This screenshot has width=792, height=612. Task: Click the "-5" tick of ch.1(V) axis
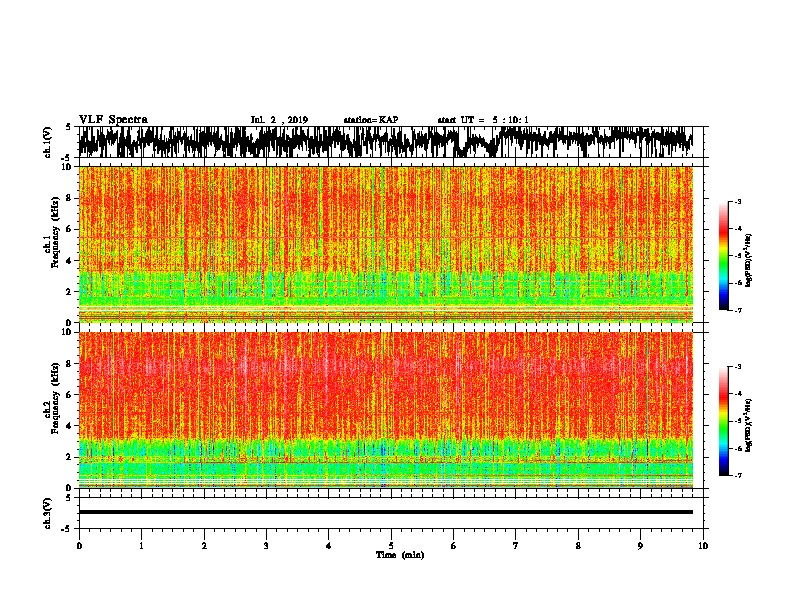67,158
